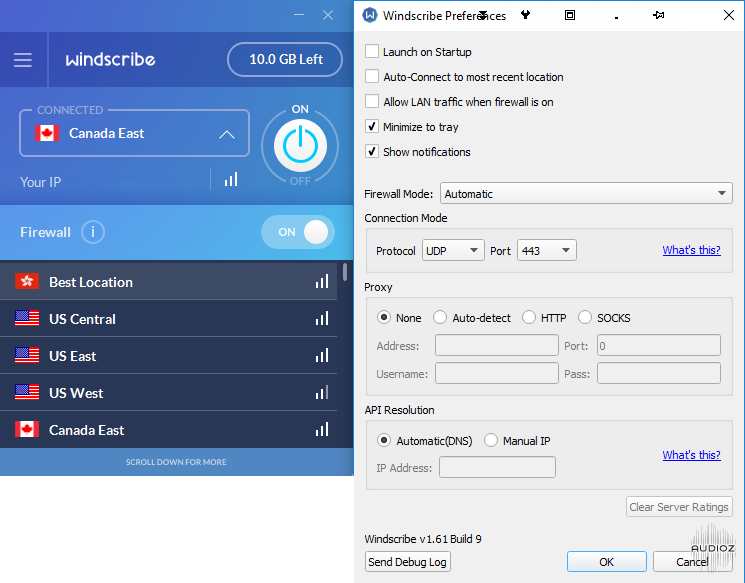Screen dimensions: 745x583
Task: Click the wrench icon in Preferences title bar
Action: [525, 15]
